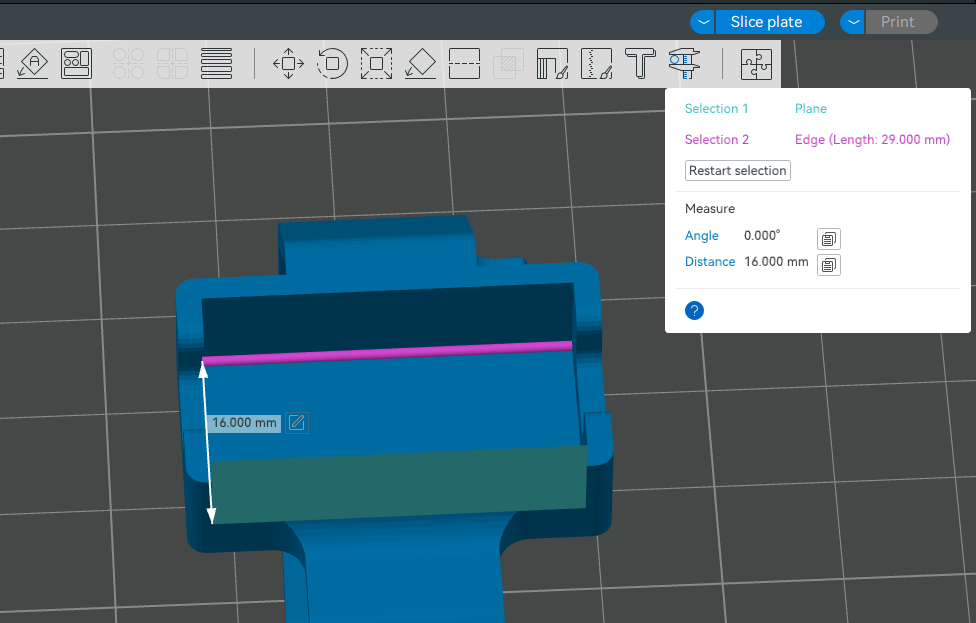976x623 pixels.
Task: Select the Text shape tool
Action: pyautogui.click(x=640, y=64)
